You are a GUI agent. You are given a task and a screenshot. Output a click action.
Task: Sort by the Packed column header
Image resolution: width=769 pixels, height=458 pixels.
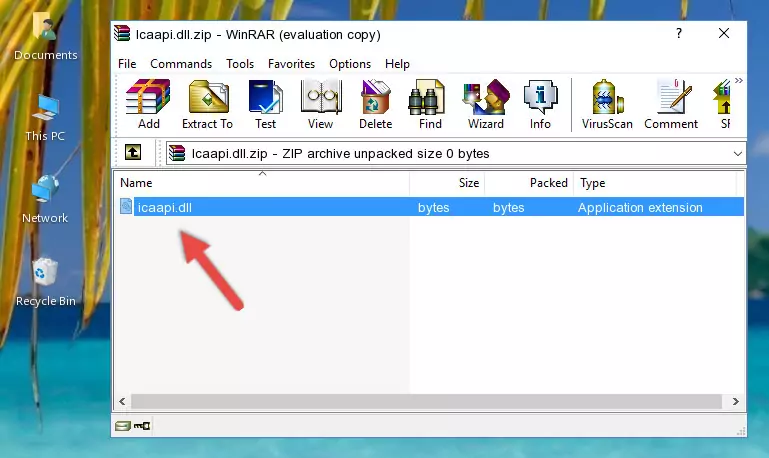[x=529, y=183]
